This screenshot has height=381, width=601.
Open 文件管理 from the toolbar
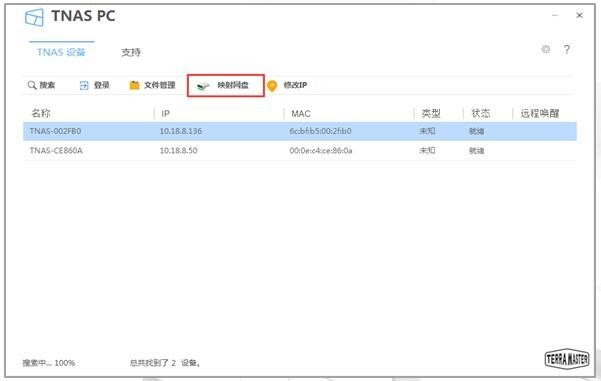[x=160, y=85]
